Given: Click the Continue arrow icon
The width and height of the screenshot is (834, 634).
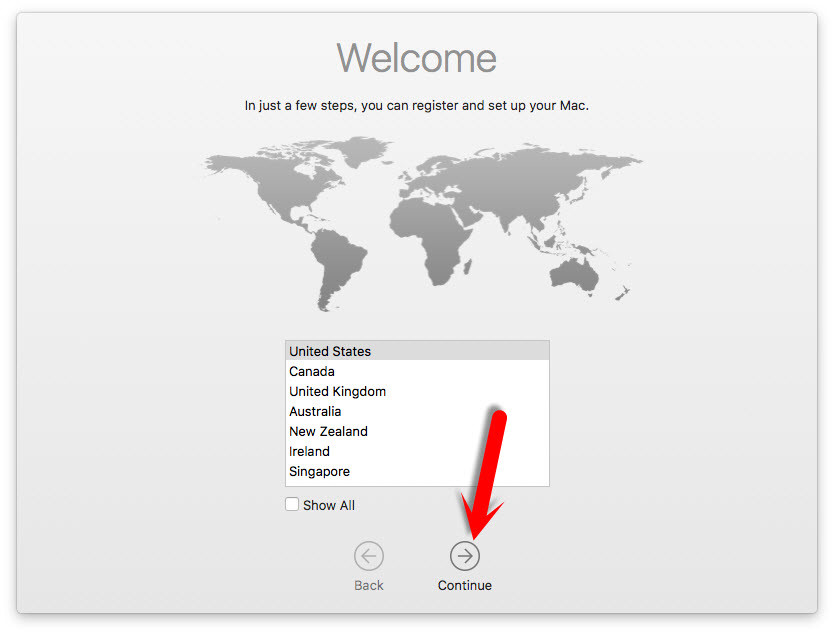Looking at the screenshot, I should (464, 556).
